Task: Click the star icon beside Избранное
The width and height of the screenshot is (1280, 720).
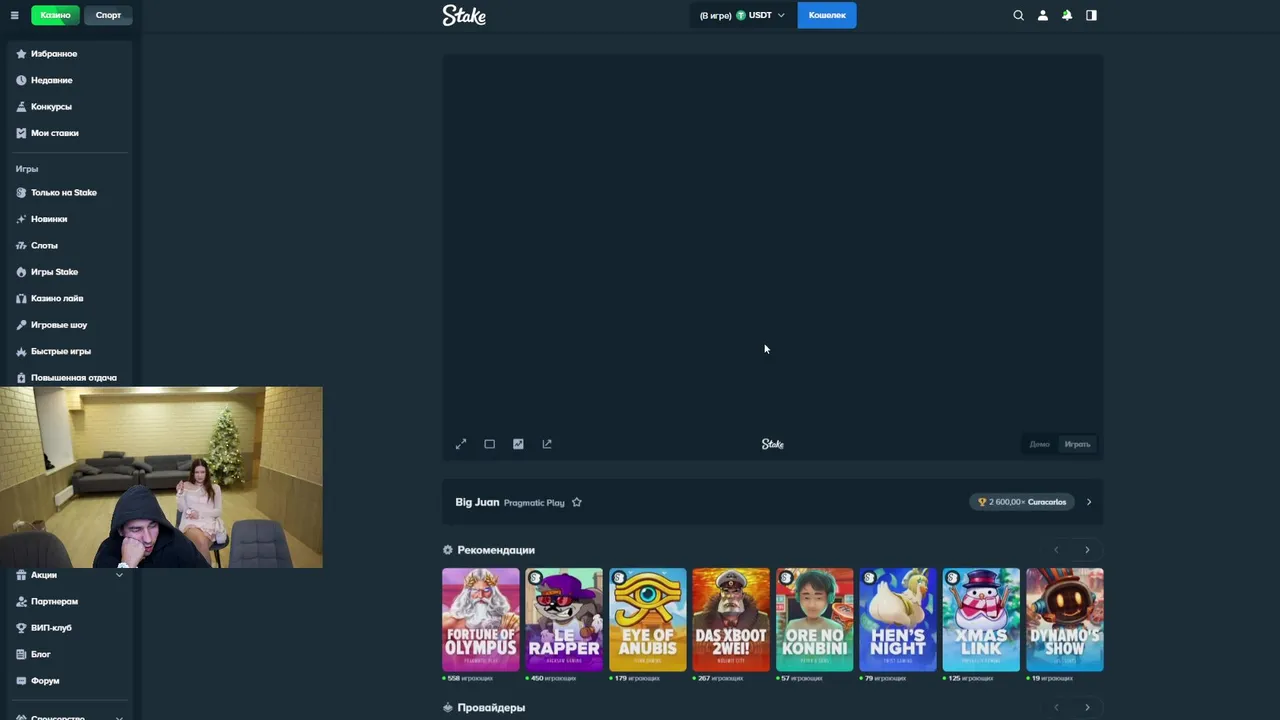Action: point(21,54)
